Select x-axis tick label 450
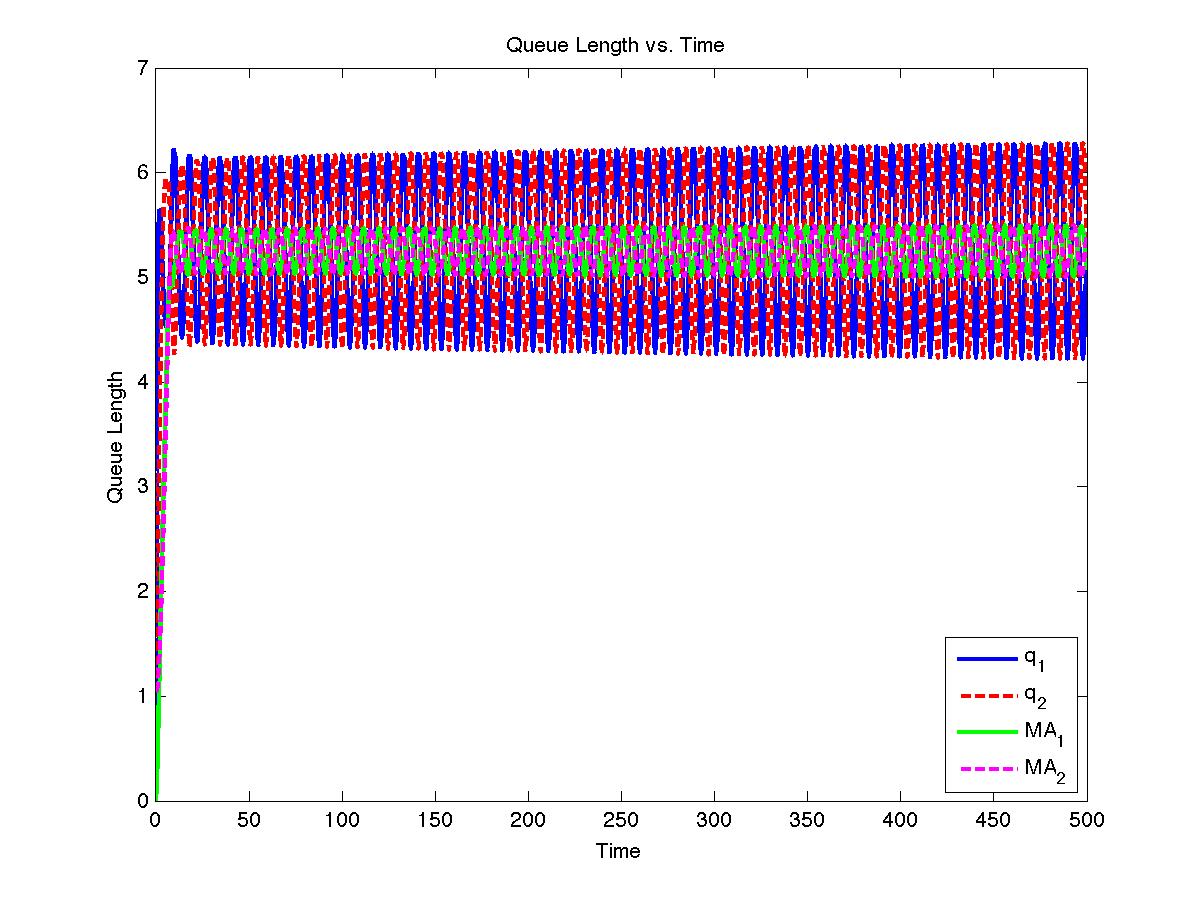 [993, 819]
